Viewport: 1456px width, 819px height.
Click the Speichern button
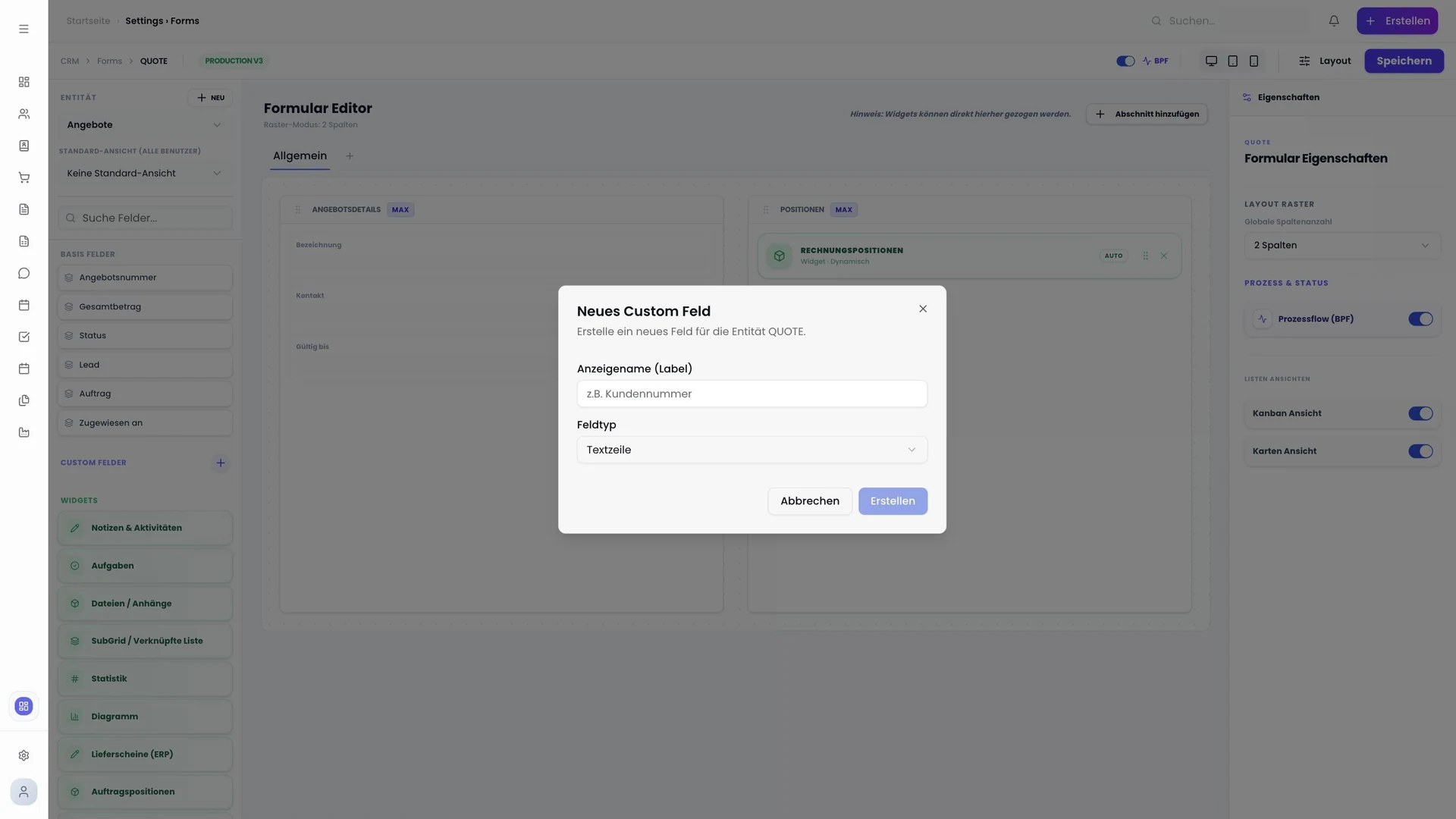(1404, 61)
